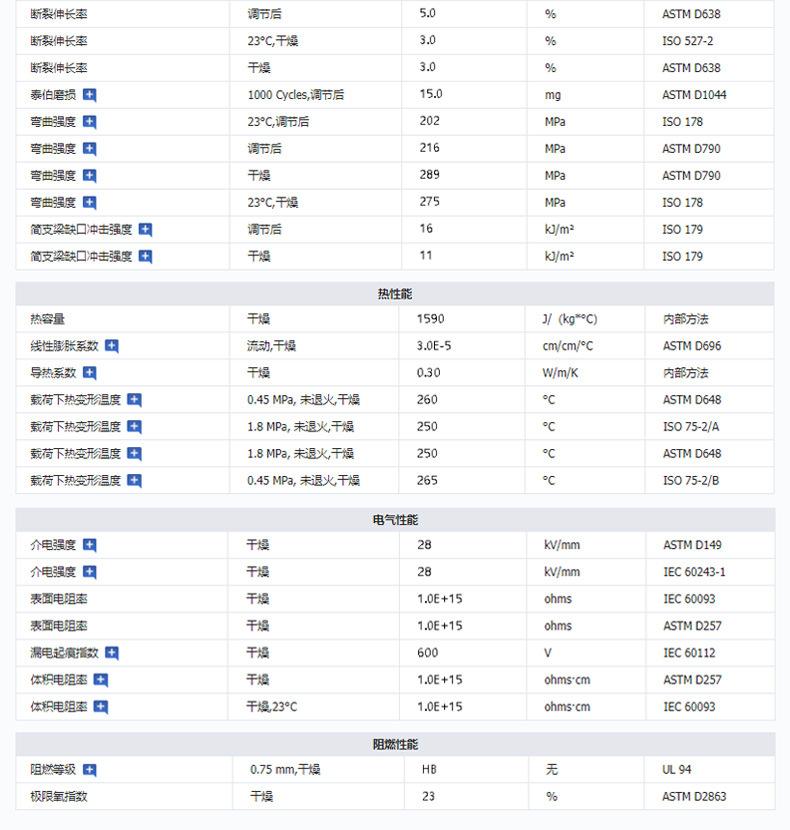Expand 简支梁缺口冲击强度 row with value 11
This screenshot has height=830, width=790.
(145, 257)
